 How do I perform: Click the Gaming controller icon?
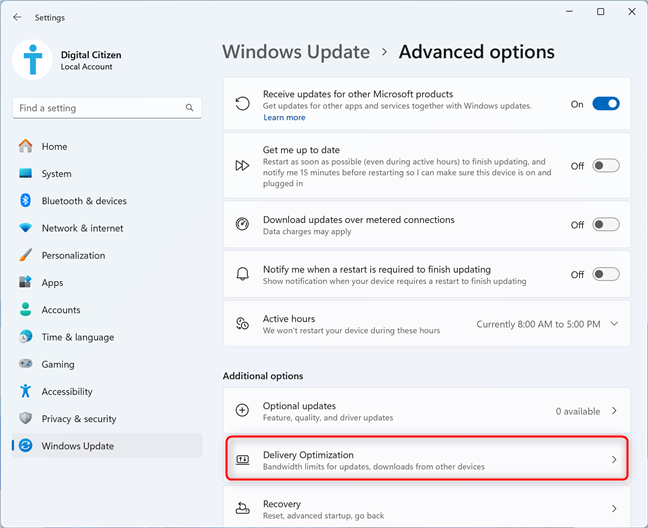26,364
